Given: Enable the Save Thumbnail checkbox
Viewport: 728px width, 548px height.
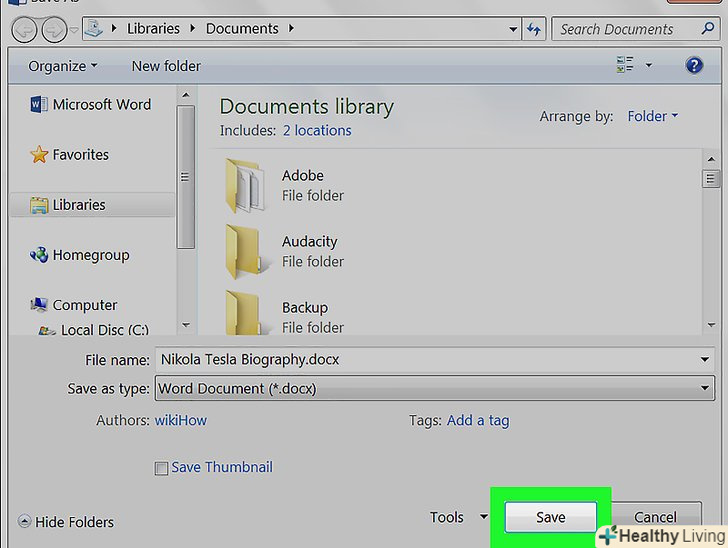Looking at the screenshot, I should pos(161,468).
